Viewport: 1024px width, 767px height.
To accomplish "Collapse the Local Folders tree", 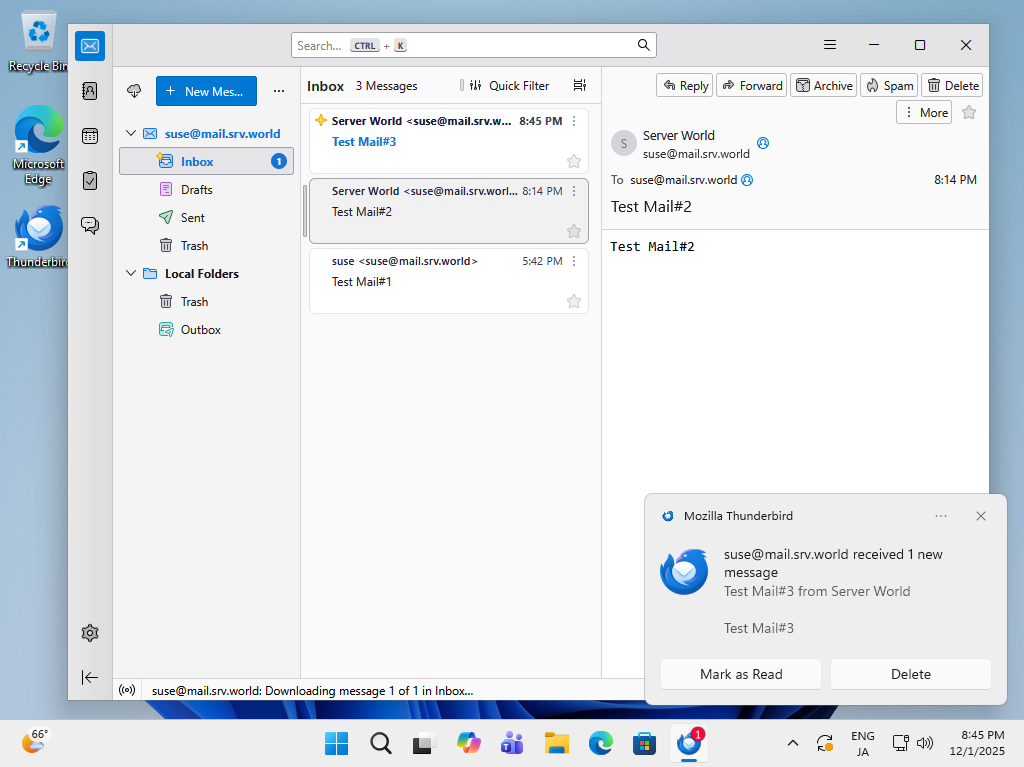I will 130,273.
